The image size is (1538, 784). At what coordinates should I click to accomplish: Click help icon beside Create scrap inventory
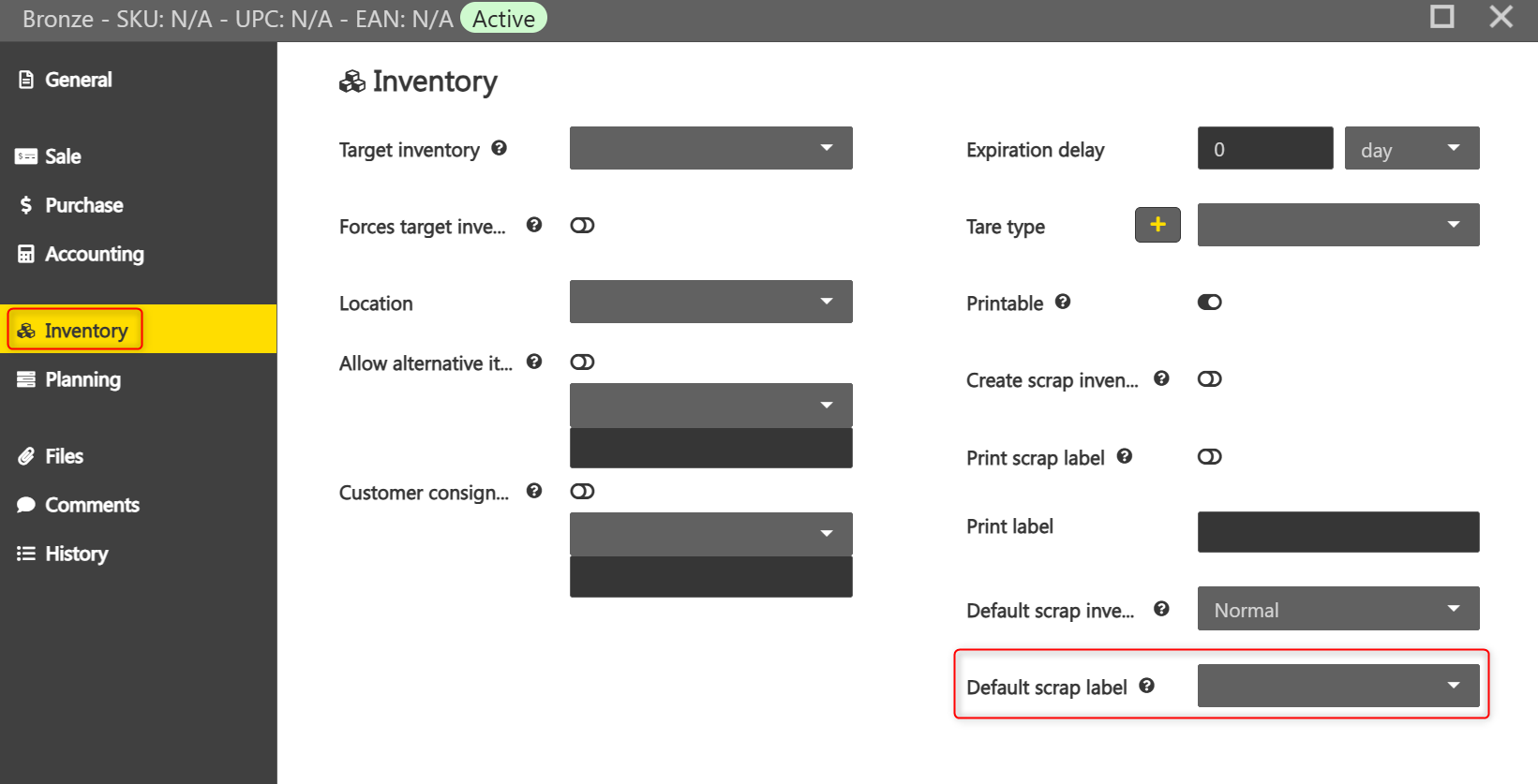(x=1161, y=378)
